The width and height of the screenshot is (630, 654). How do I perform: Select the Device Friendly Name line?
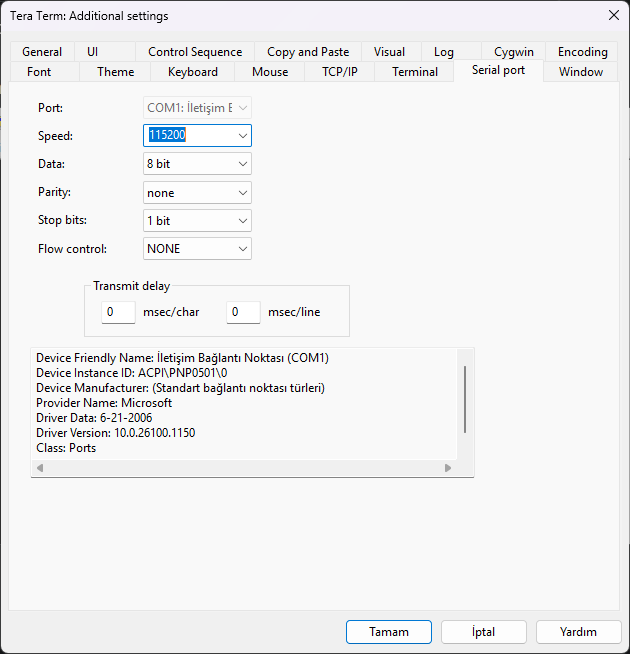tap(182, 358)
